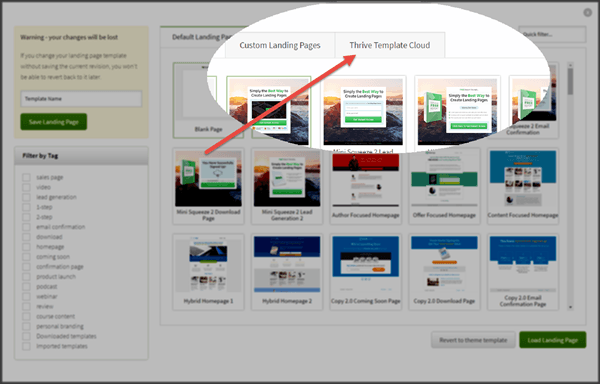Tick the lead generation filter checkbox
This screenshot has height=384, width=600.
point(26,197)
